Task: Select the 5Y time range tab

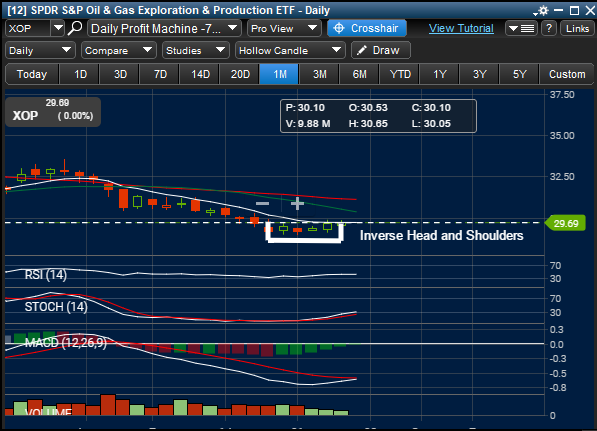Action: tap(519, 74)
